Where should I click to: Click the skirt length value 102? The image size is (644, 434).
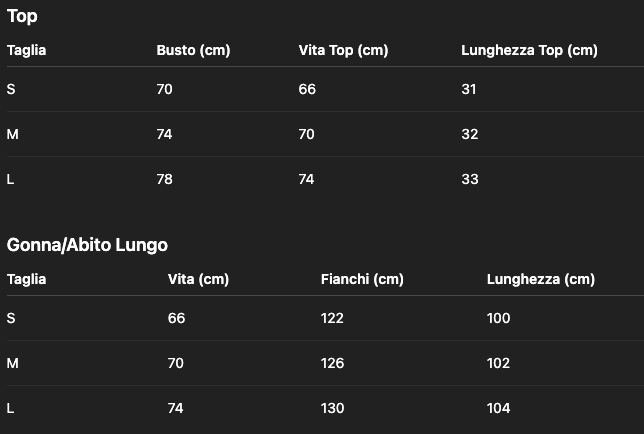tap(498, 363)
